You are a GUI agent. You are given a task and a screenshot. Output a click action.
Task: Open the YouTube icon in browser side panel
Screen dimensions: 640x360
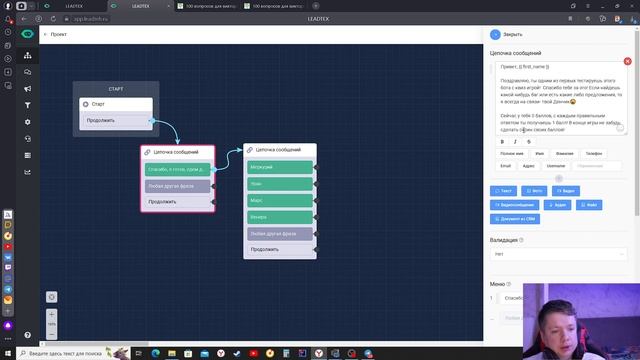click(x=8, y=247)
